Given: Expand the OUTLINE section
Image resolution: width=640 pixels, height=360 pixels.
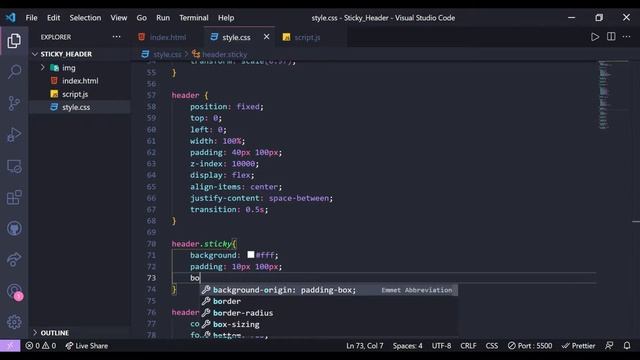Looking at the screenshot, I should [x=54, y=333].
